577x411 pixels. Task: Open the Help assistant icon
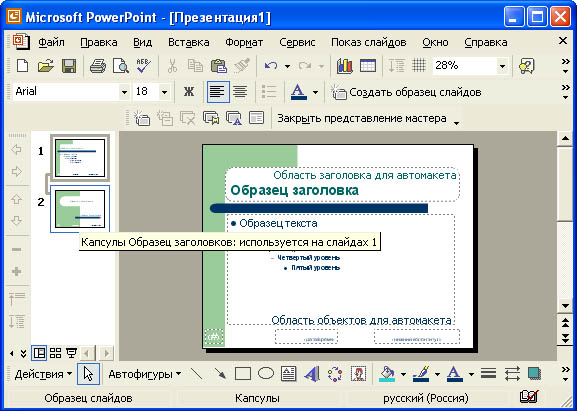(x=527, y=66)
